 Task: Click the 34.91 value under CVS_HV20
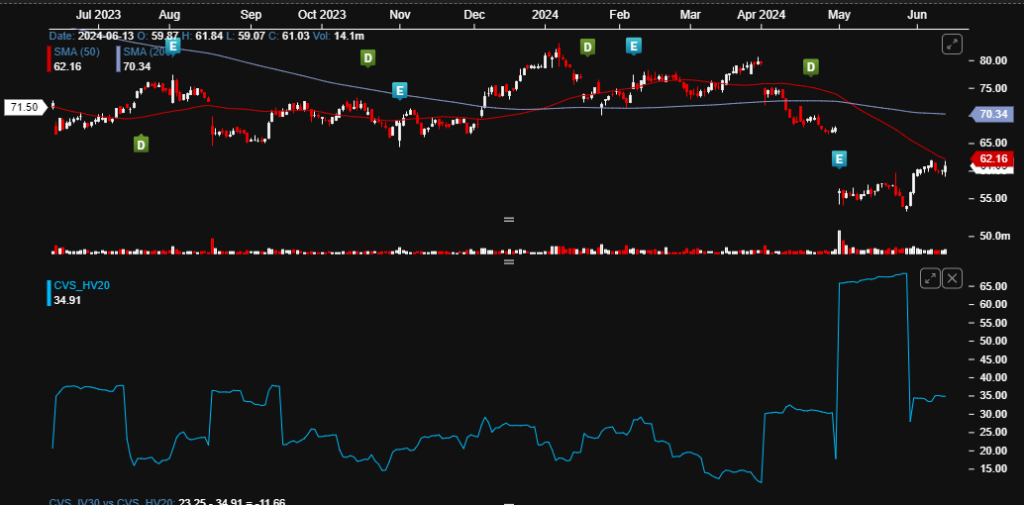coord(67,301)
